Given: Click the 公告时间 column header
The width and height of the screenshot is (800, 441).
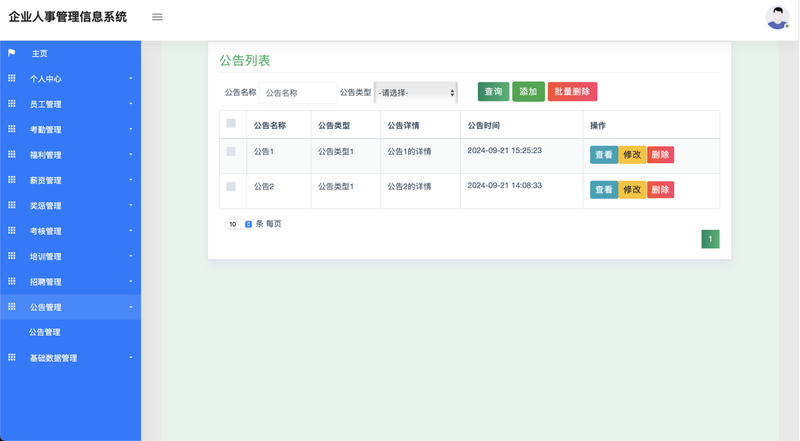Looking at the screenshot, I should [484, 125].
